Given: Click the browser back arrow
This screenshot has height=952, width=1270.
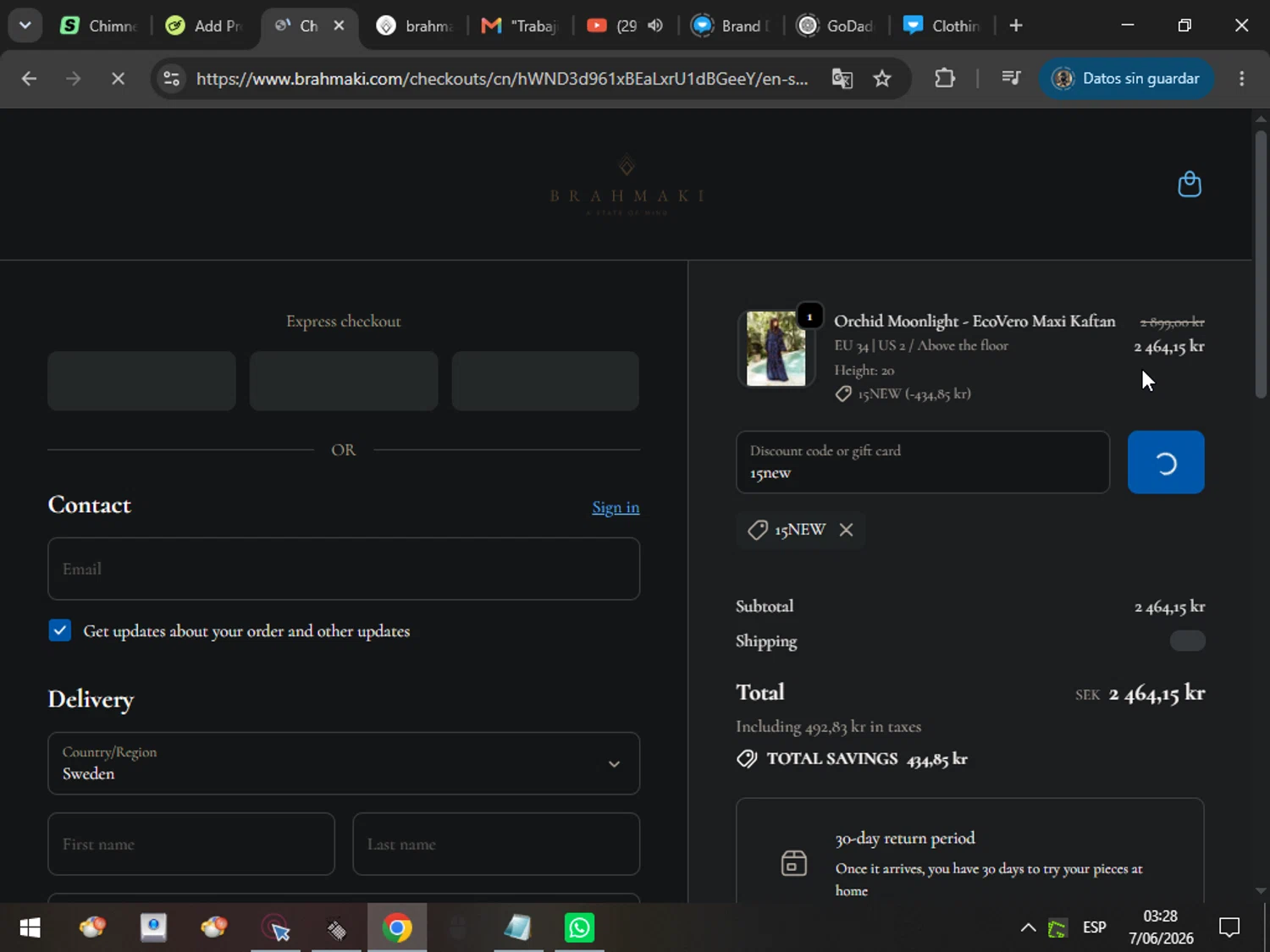Looking at the screenshot, I should 29,79.
